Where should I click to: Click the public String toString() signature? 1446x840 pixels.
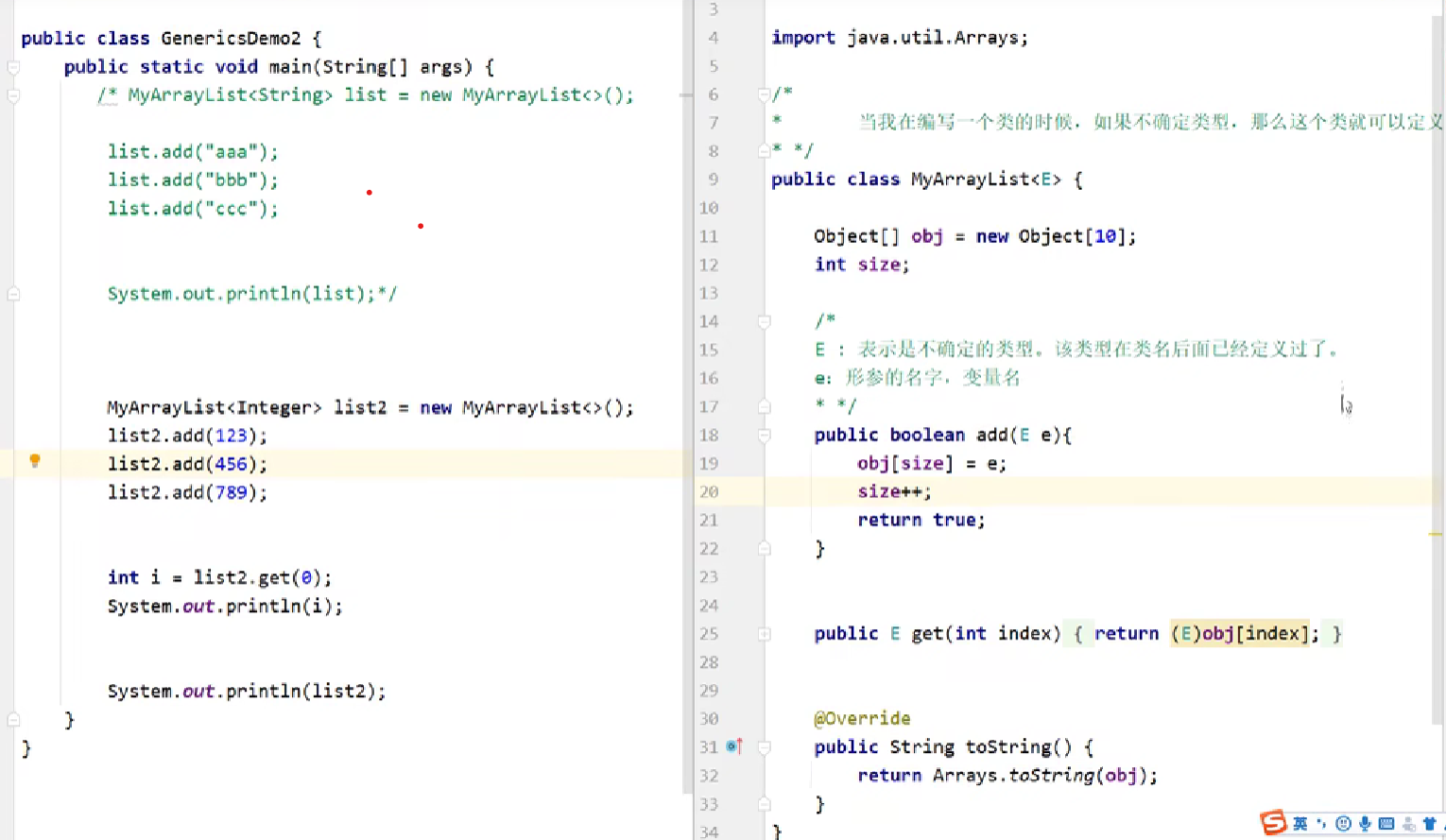tap(954, 747)
